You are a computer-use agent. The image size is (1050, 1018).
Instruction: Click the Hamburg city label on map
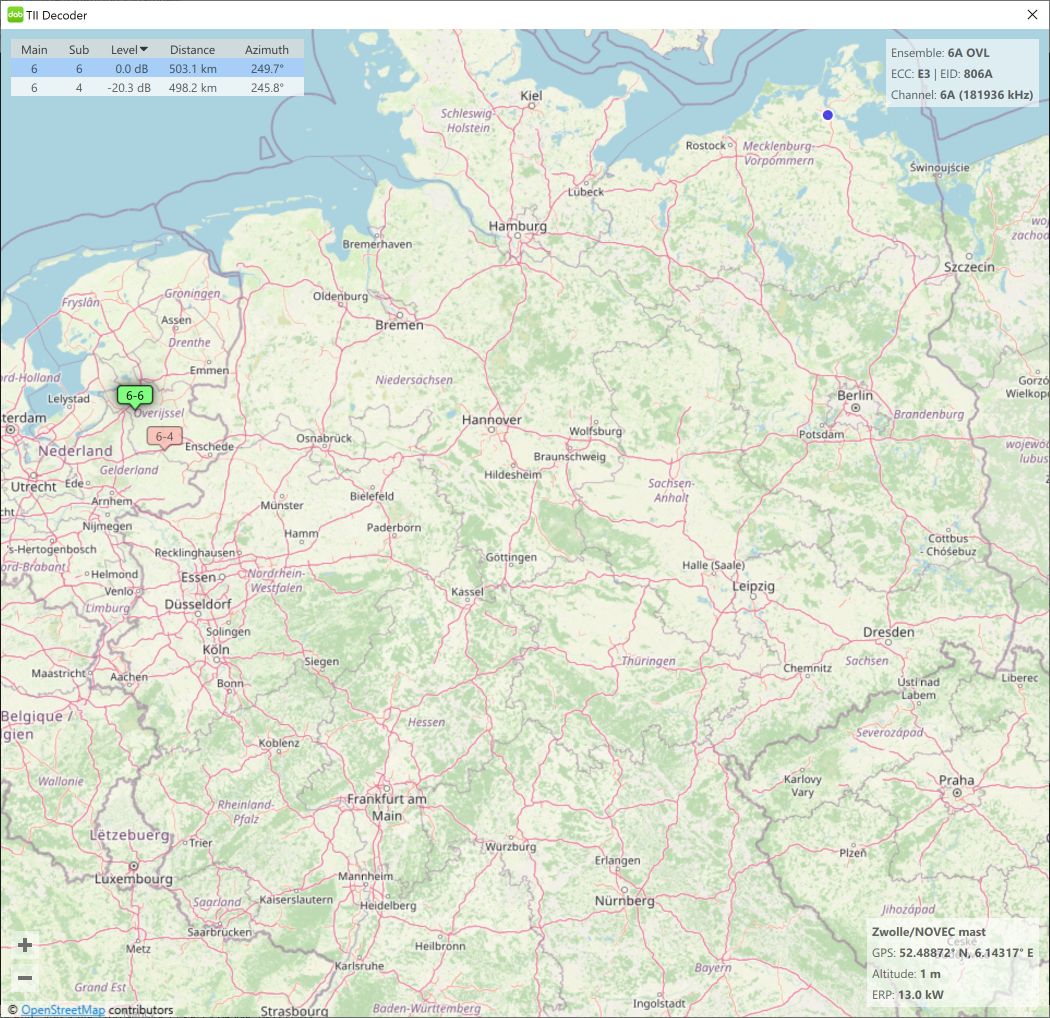[517, 226]
